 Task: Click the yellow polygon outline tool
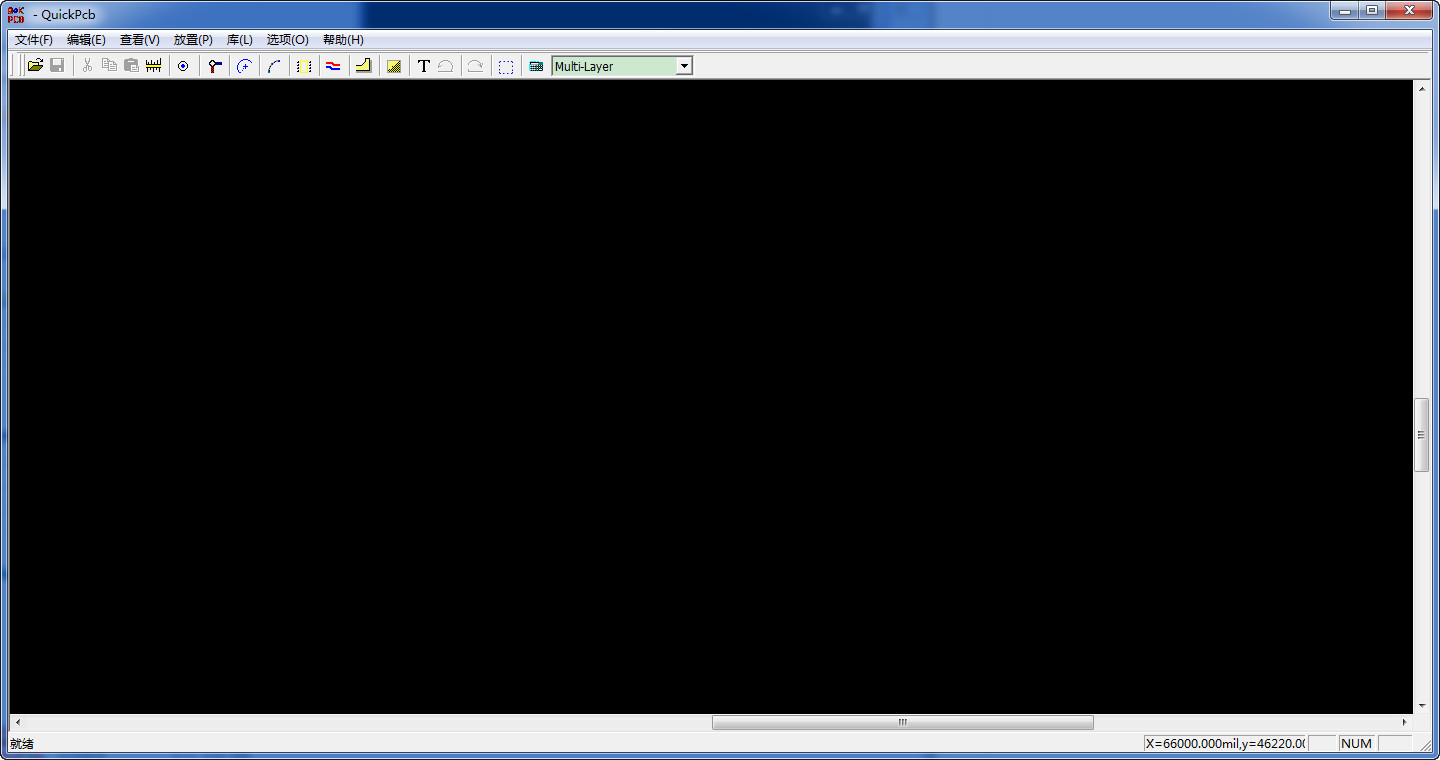pyautogui.click(x=363, y=66)
